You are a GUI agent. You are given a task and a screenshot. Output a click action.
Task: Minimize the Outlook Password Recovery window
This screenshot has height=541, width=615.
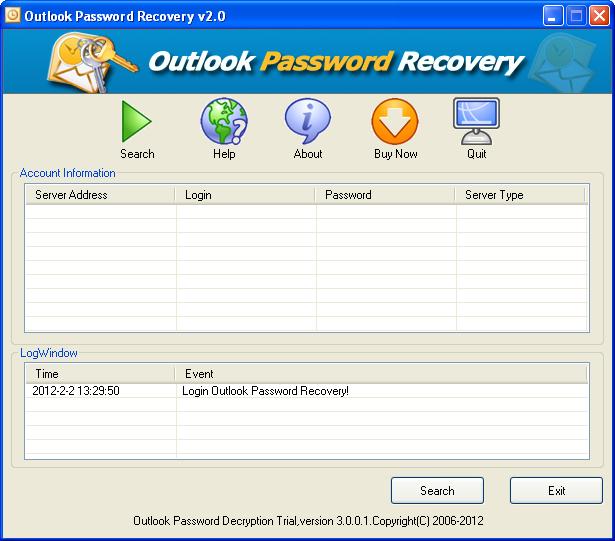click(x=555, y=16)
